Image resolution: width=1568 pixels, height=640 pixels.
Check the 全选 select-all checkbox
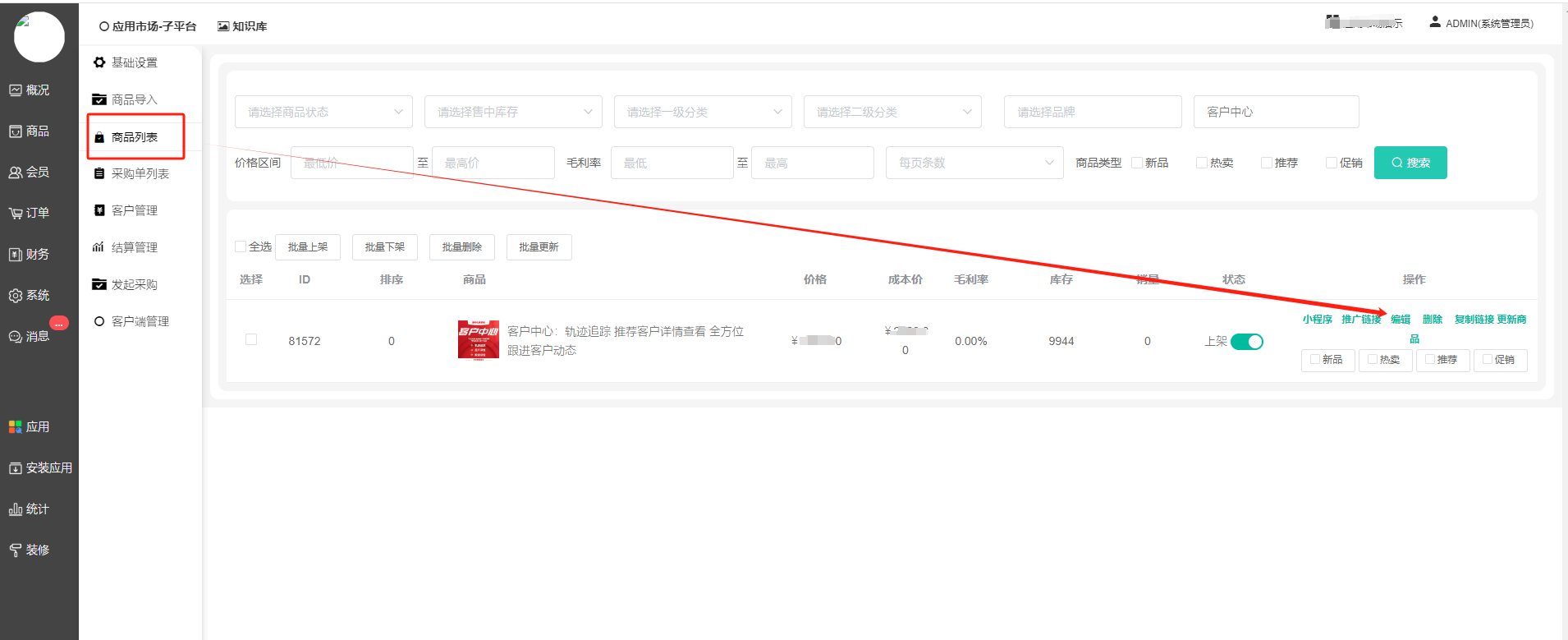241,246
